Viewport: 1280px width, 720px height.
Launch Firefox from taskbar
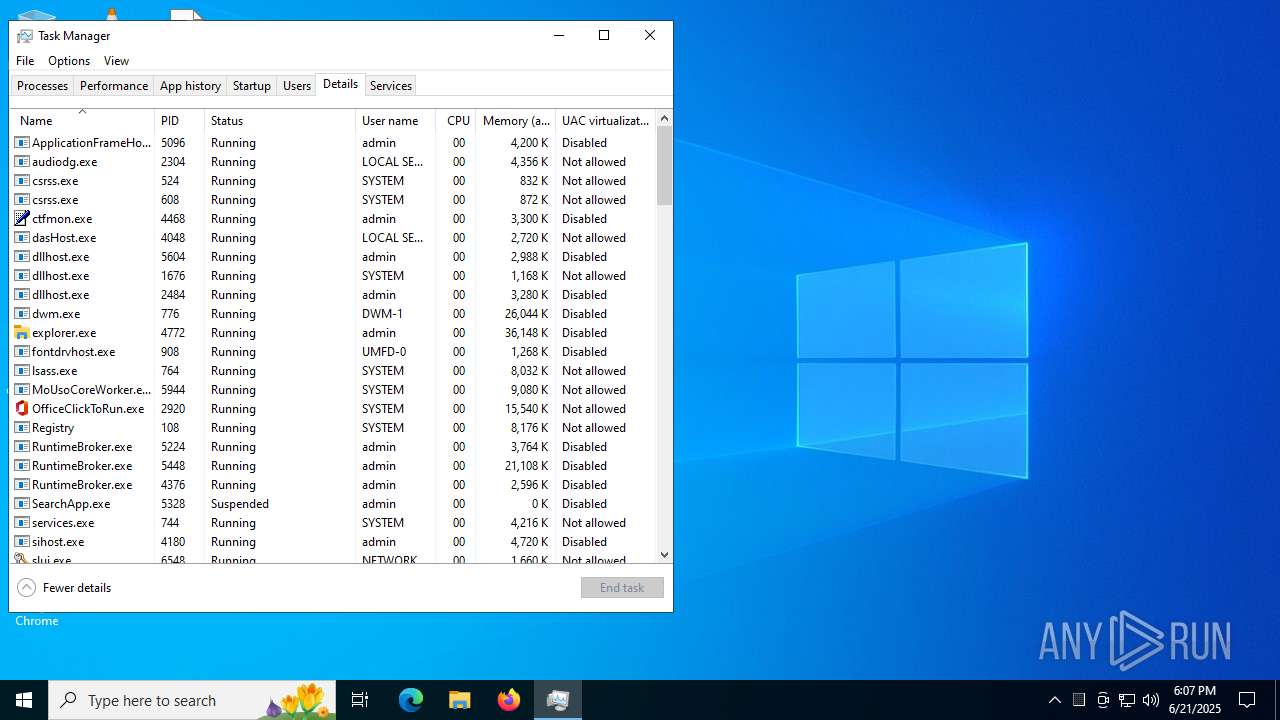click(509, 700)
